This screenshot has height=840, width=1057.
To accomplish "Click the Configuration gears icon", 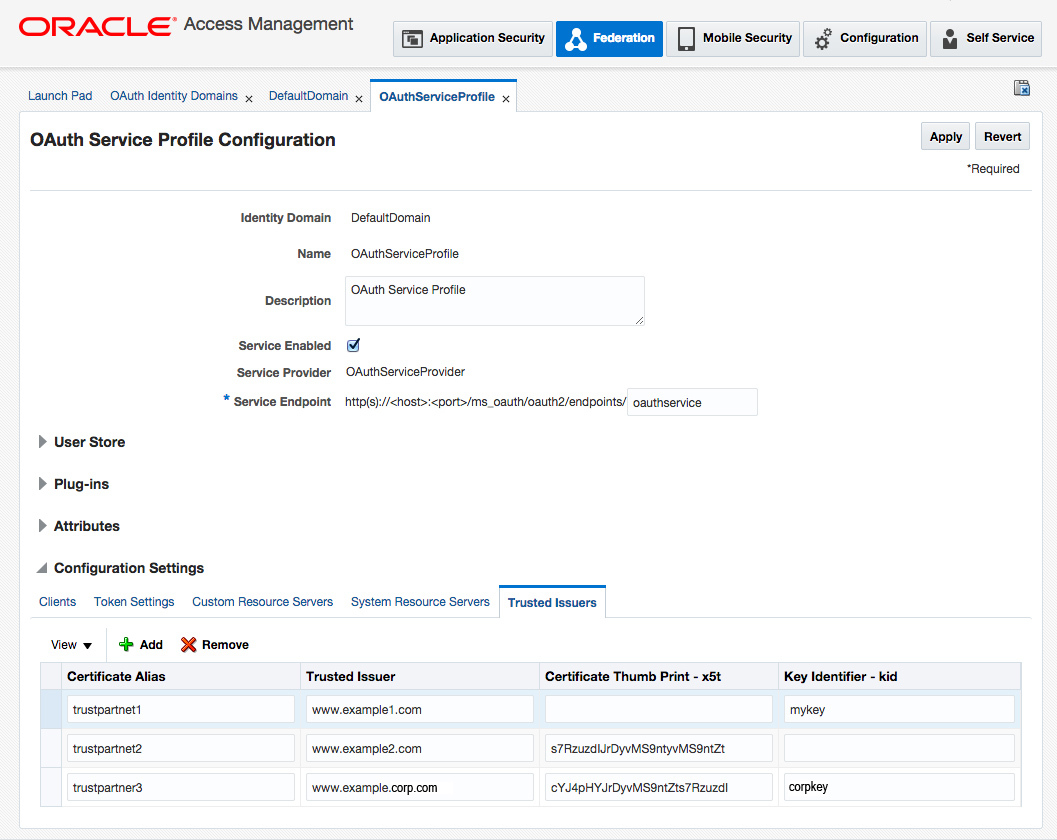I will pyautogui.click(x=823, y=39).
